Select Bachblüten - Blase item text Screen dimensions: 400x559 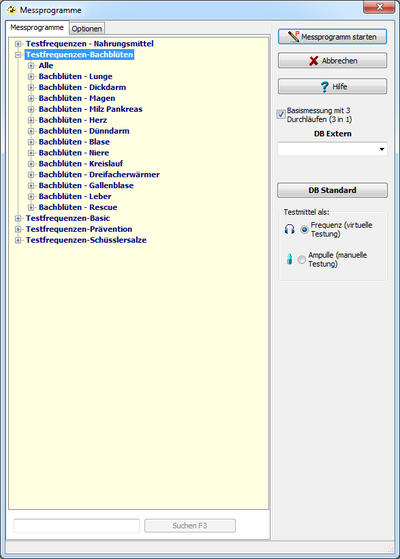click(74, 142)
